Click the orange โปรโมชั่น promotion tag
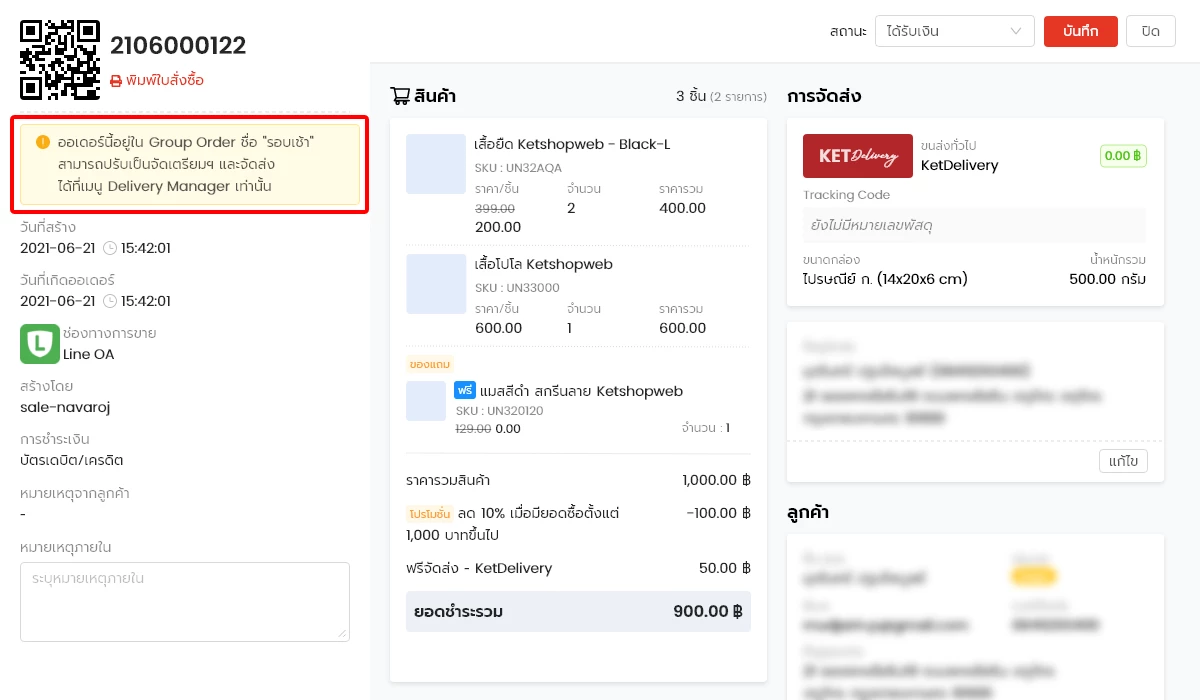 (x=430, y=514)
